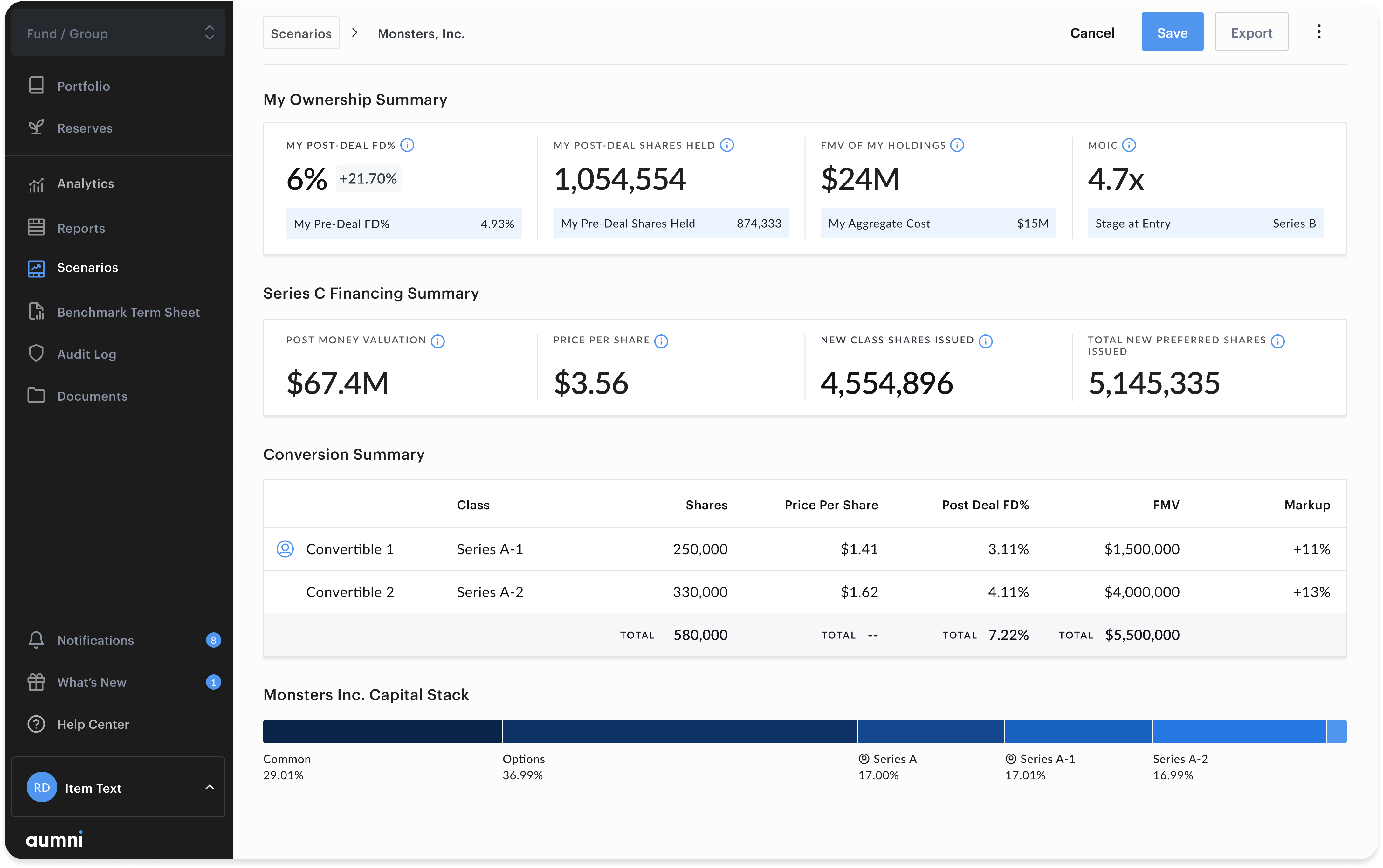Open the Fund / Group selector
The height and width of the screenshot is (868, 1383).
point(118,33)
